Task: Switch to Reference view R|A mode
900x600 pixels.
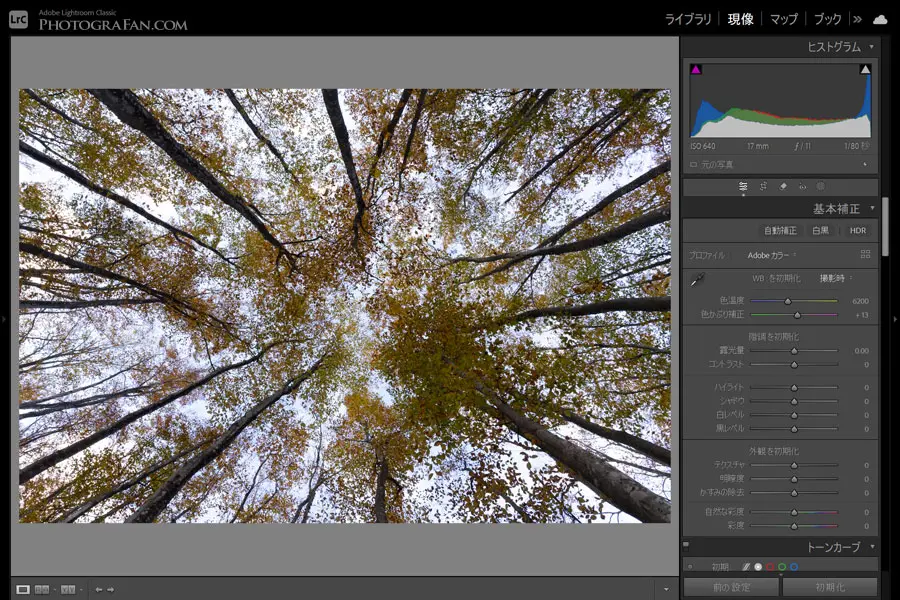Action: pos(41,590)
